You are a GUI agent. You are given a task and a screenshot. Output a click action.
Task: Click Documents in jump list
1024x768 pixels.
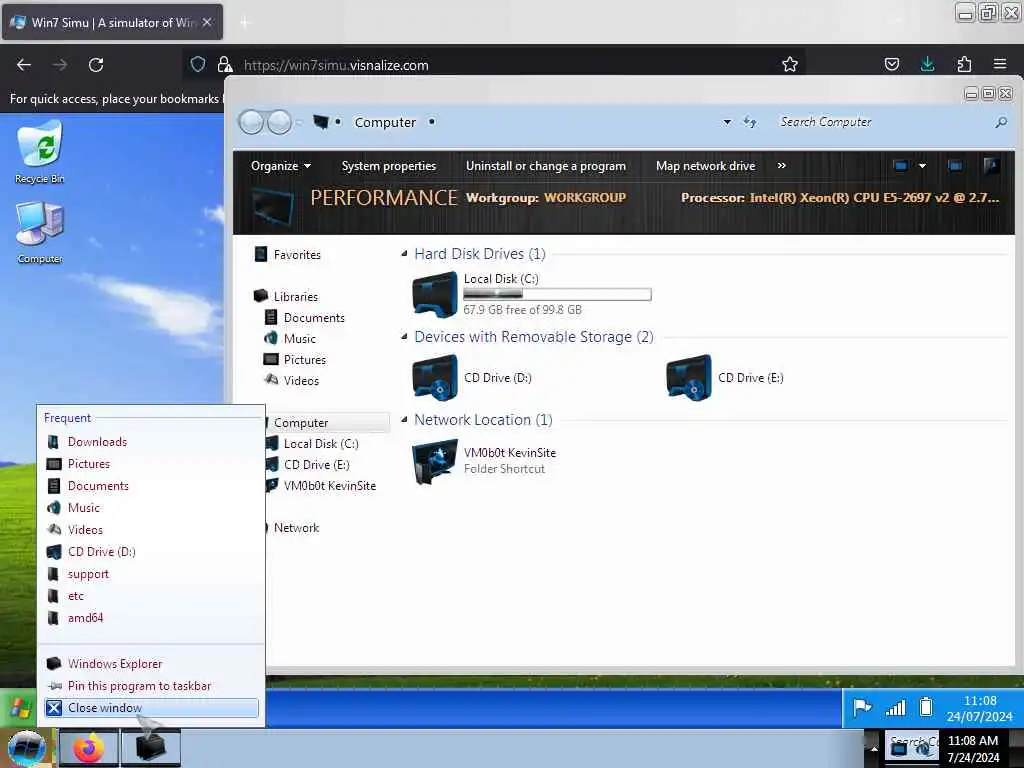[x=98, y=486]
